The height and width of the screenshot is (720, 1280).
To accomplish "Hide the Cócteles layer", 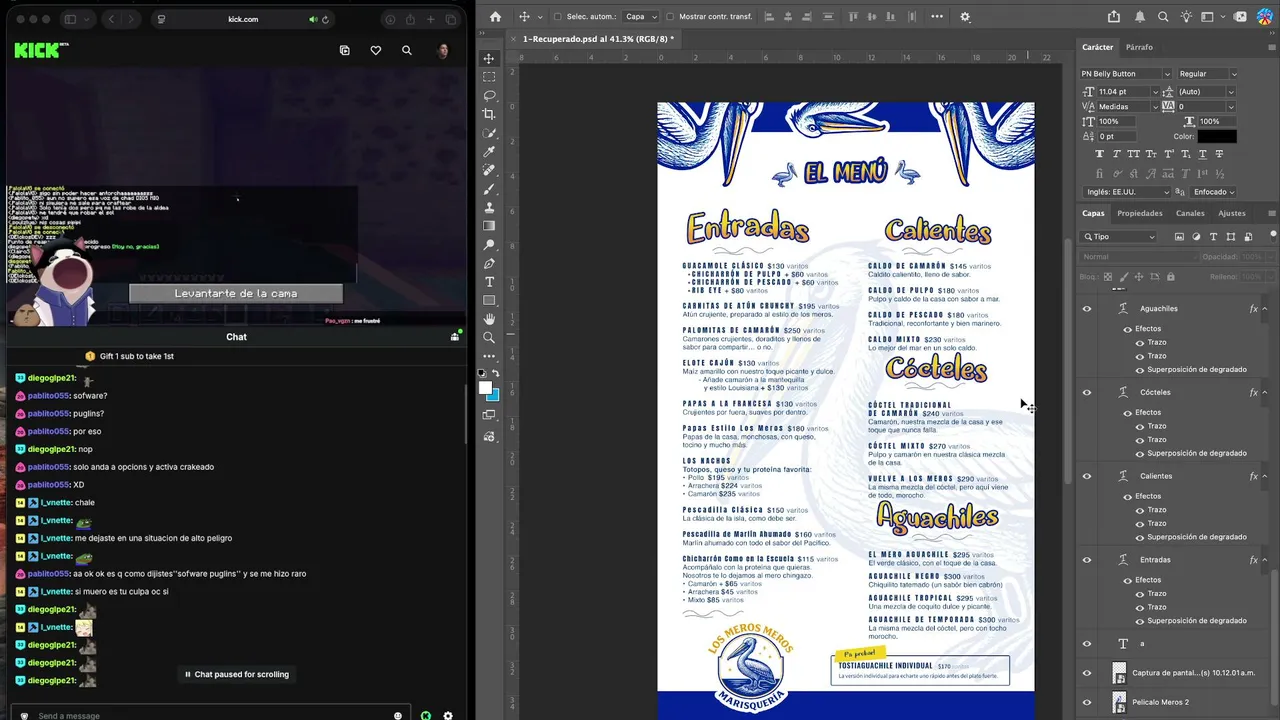I will click(x=1087, y=392).
